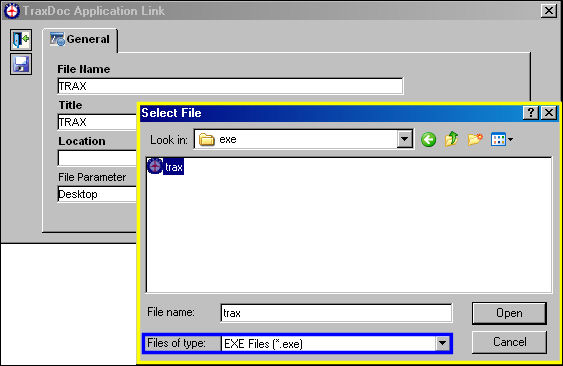This screenshot has width=563, height=366.
Task: Click the Location input field
Action: click(97, 158)
